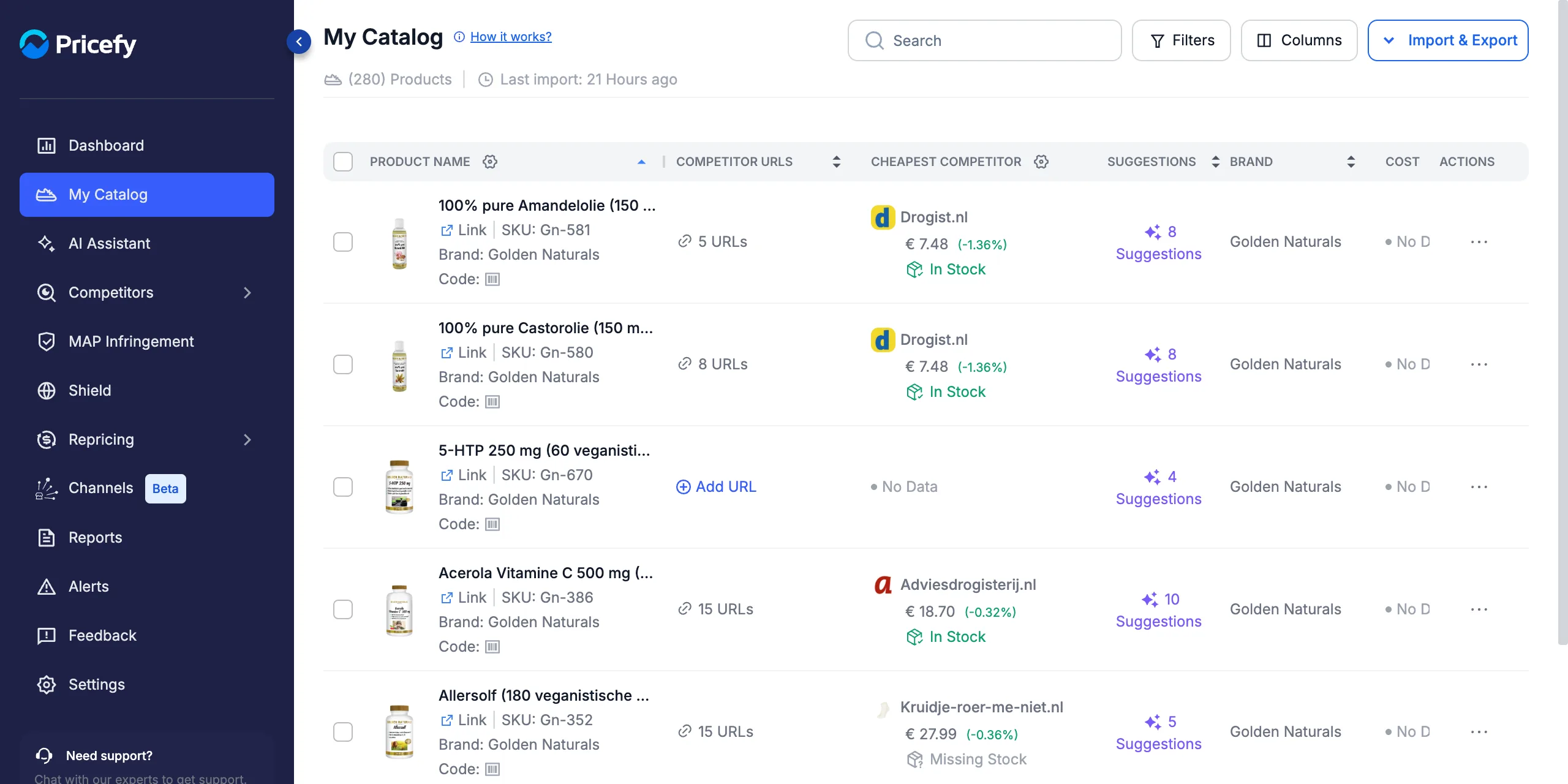This screenshot has height=784, width=1568.
Task: Open the Reports page
Action: 147,538
